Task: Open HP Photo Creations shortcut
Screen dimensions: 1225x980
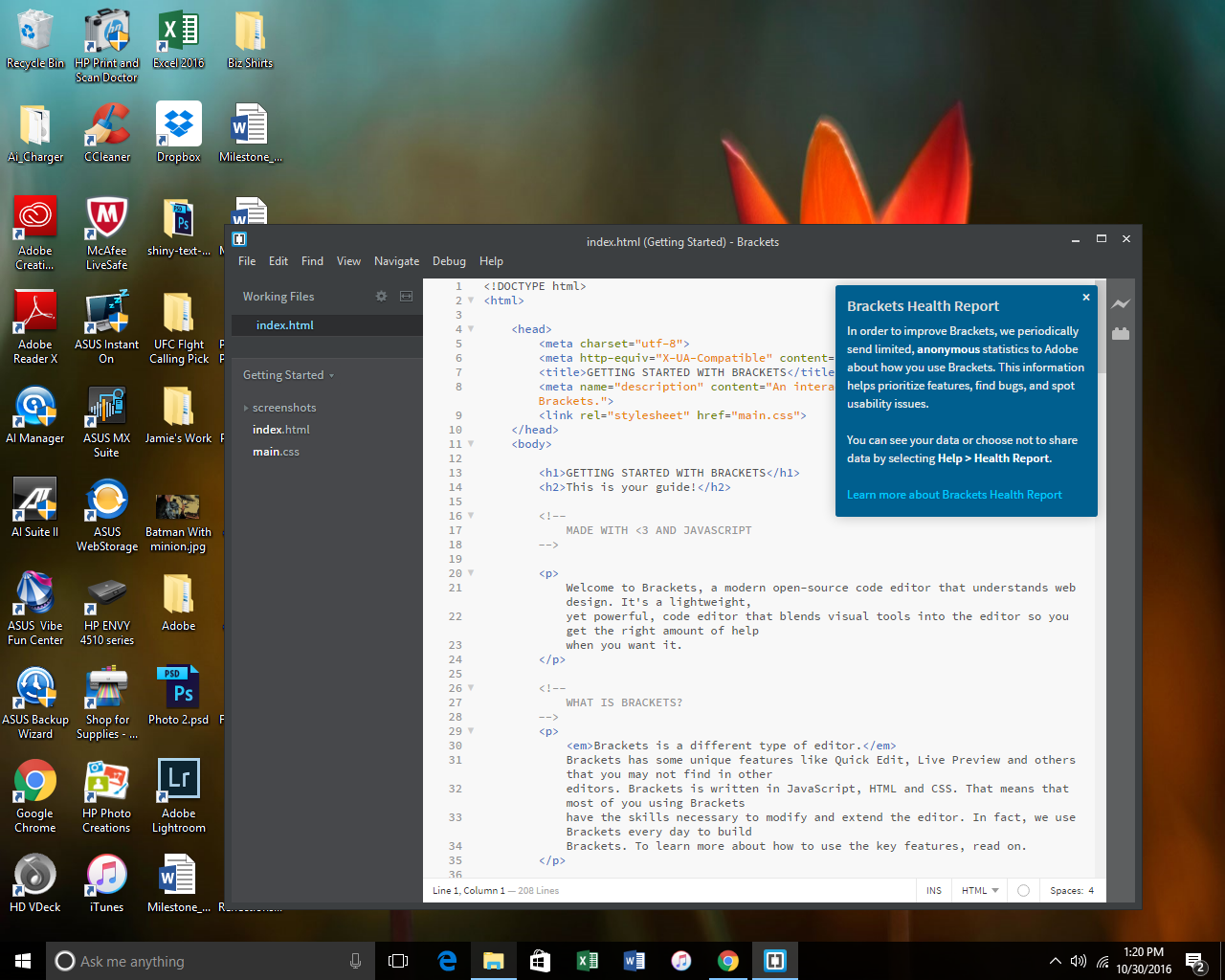Action: click(x=107, y=796)
